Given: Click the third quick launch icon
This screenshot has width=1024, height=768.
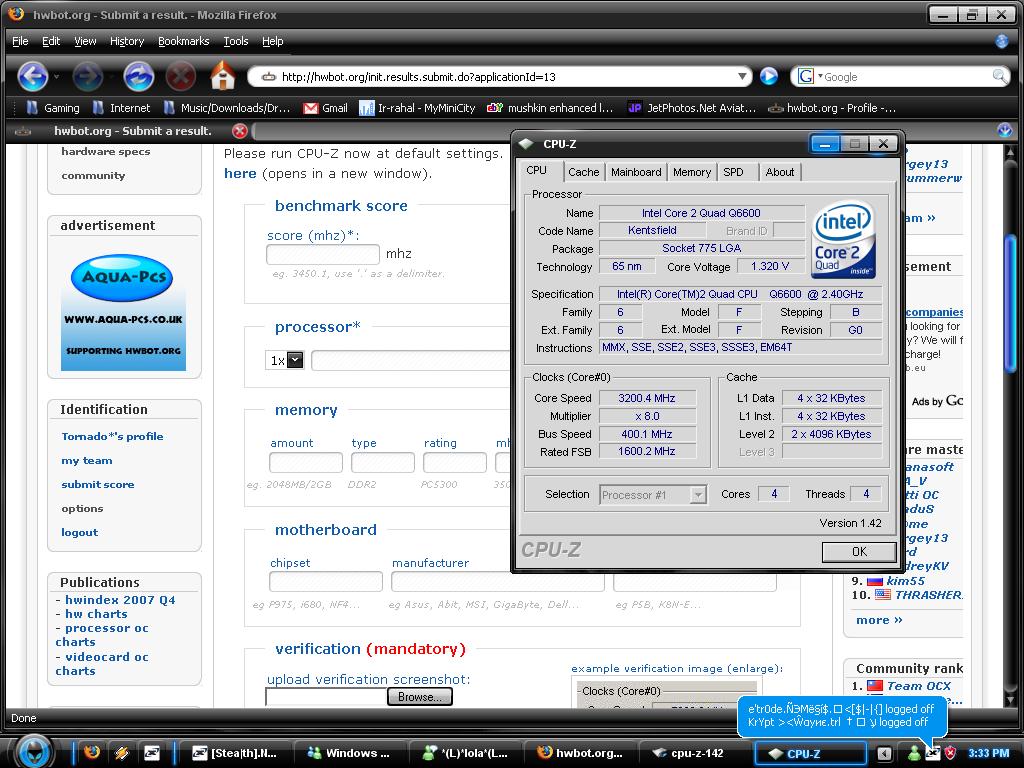Looking at the screenshot, I should tap(152, 753).
